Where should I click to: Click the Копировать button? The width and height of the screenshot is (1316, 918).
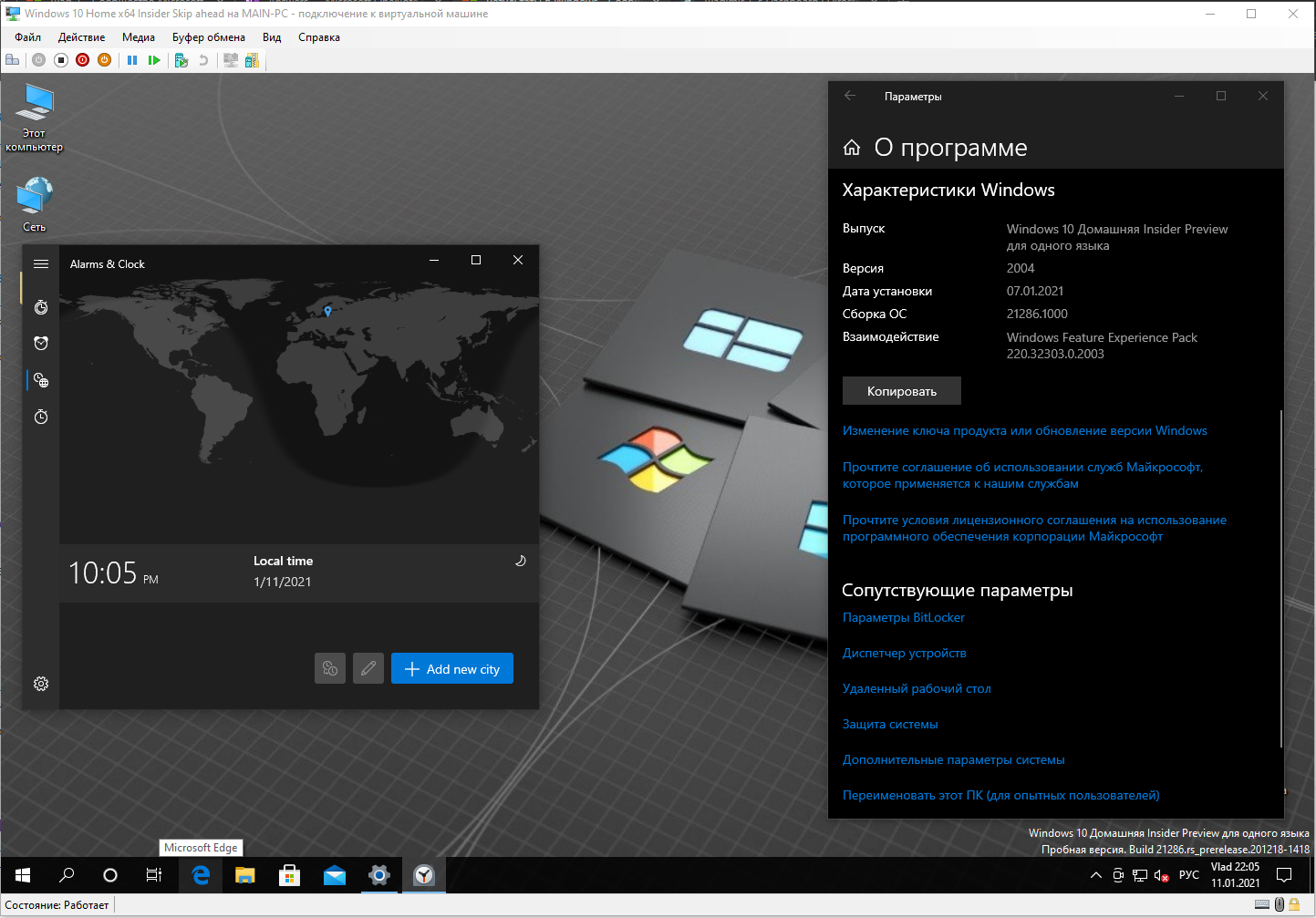(902, 390)
